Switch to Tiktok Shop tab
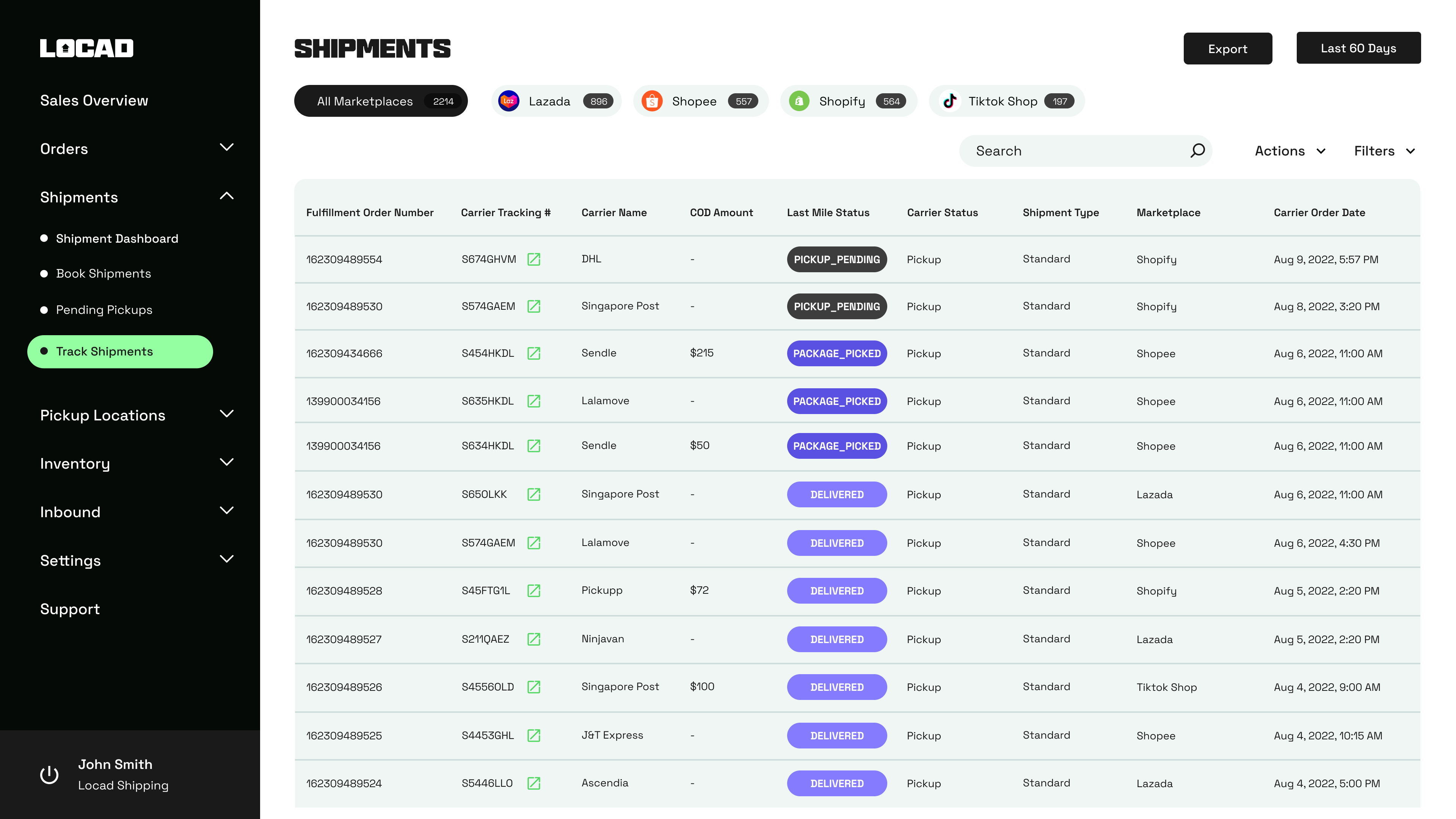Image resolution: width=1456 pixels, height=819 pixels. coord(1006,101)
